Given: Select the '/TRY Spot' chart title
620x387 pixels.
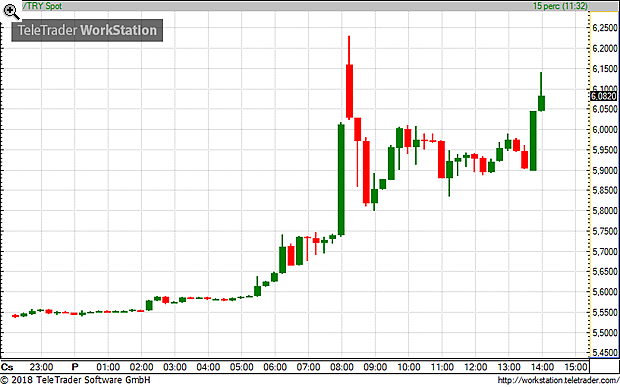Looking at the screenshot, I should (42, 6).
